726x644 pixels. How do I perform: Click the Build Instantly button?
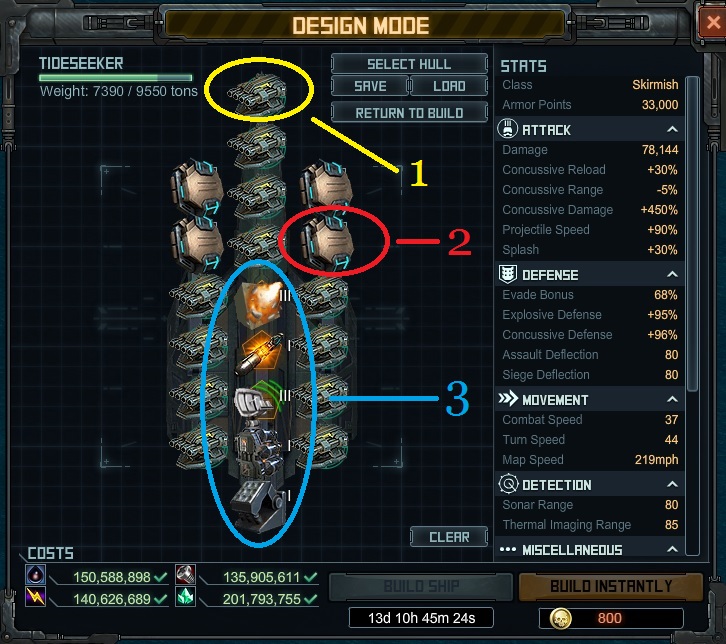611,587
